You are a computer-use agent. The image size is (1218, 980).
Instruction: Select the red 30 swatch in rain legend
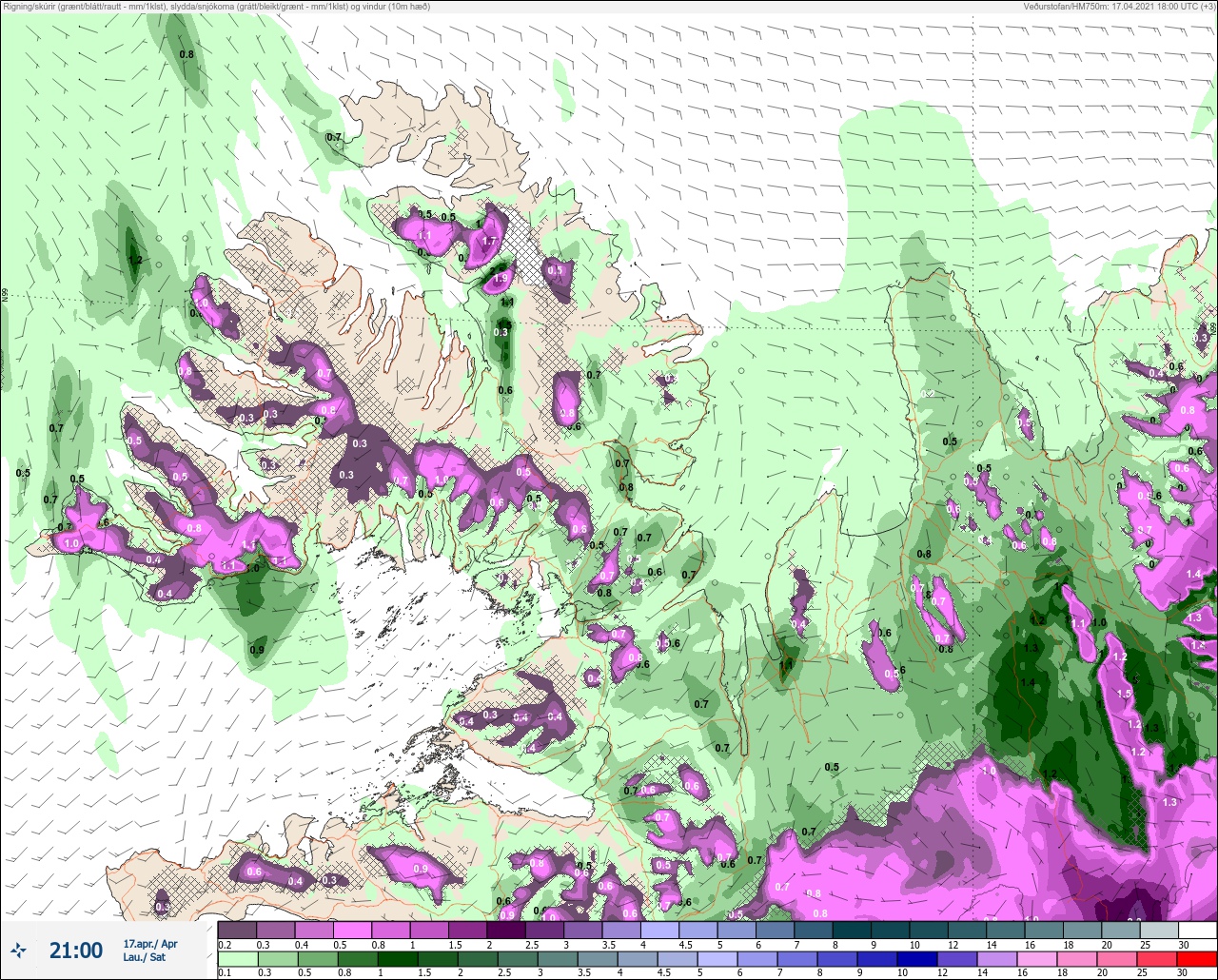(1196, 957)
